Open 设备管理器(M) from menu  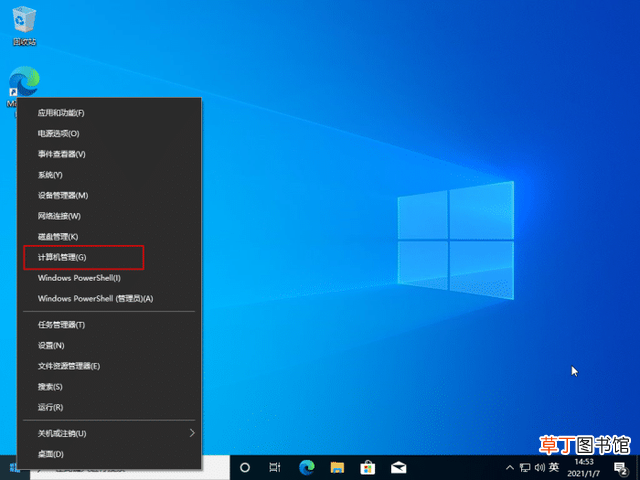point(109,196)
